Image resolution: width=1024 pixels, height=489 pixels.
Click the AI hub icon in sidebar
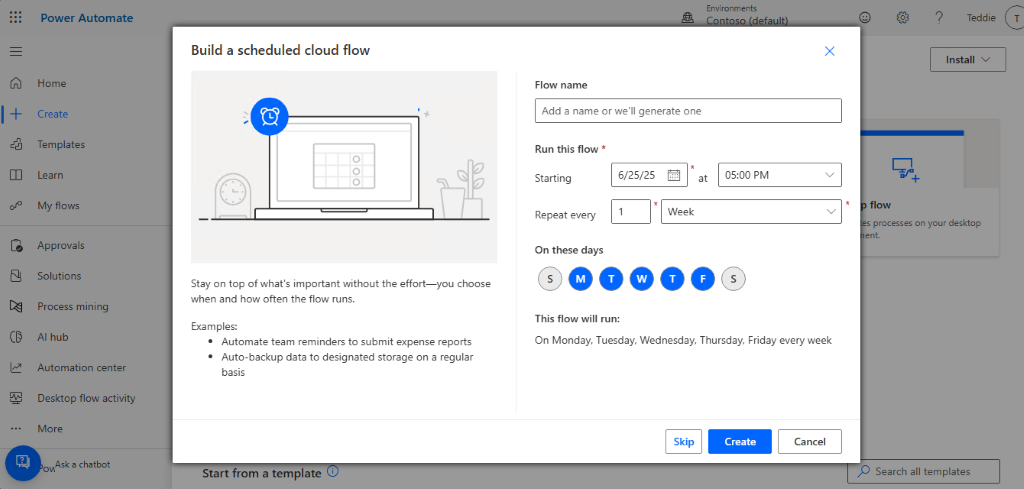pos(16,337)
